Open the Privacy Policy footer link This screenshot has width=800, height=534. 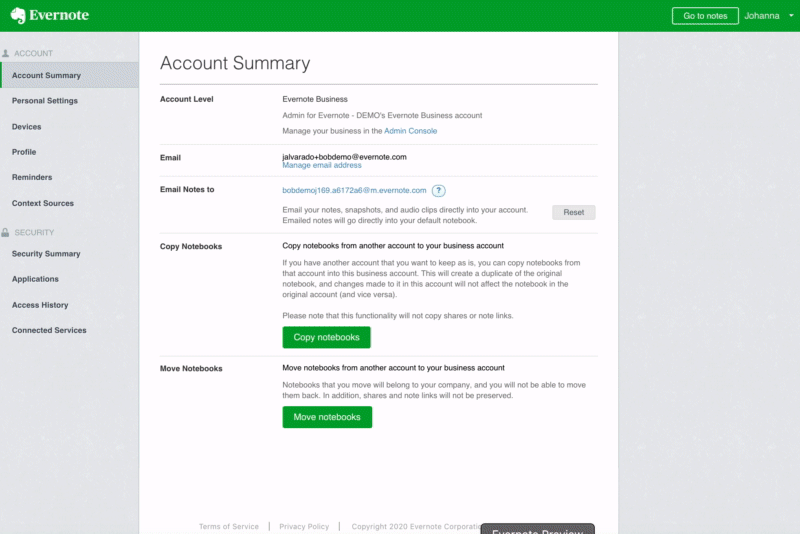point(304,526)
